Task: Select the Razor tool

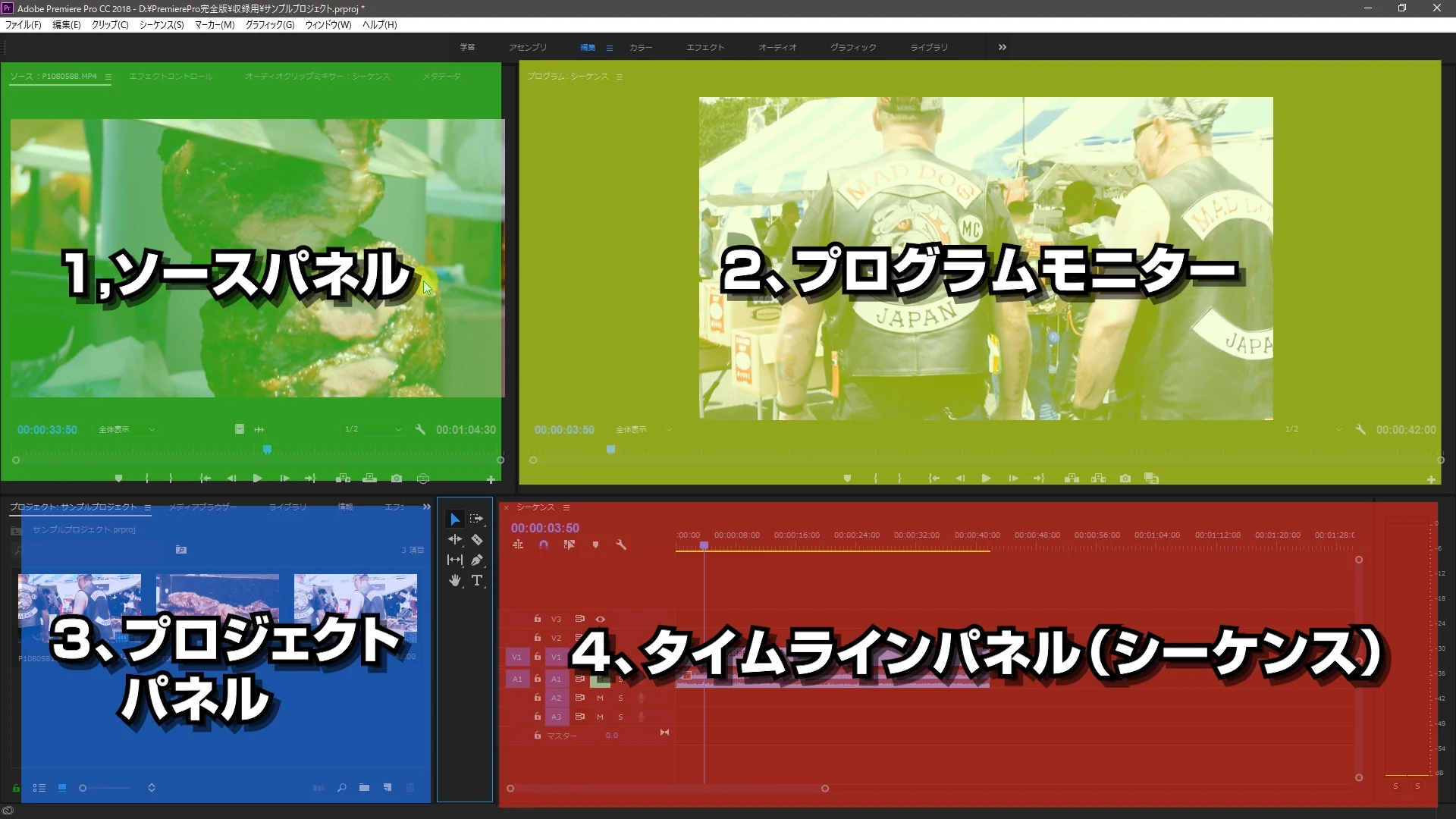Action: tap(478, 539)
